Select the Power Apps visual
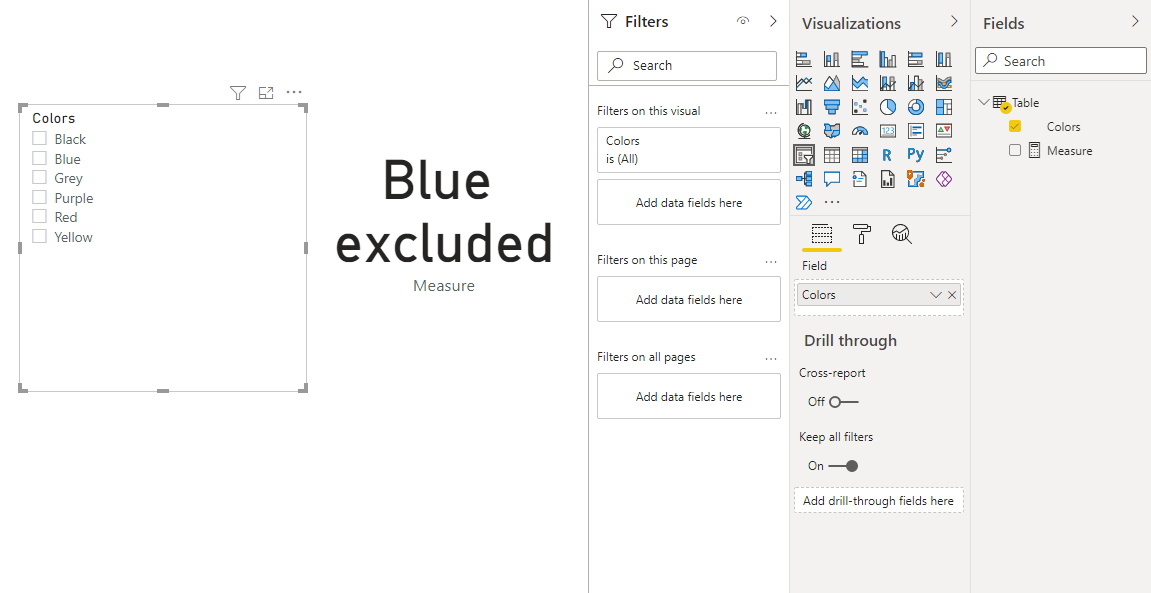Screen dimensions: 1151x593 point(944,178)
